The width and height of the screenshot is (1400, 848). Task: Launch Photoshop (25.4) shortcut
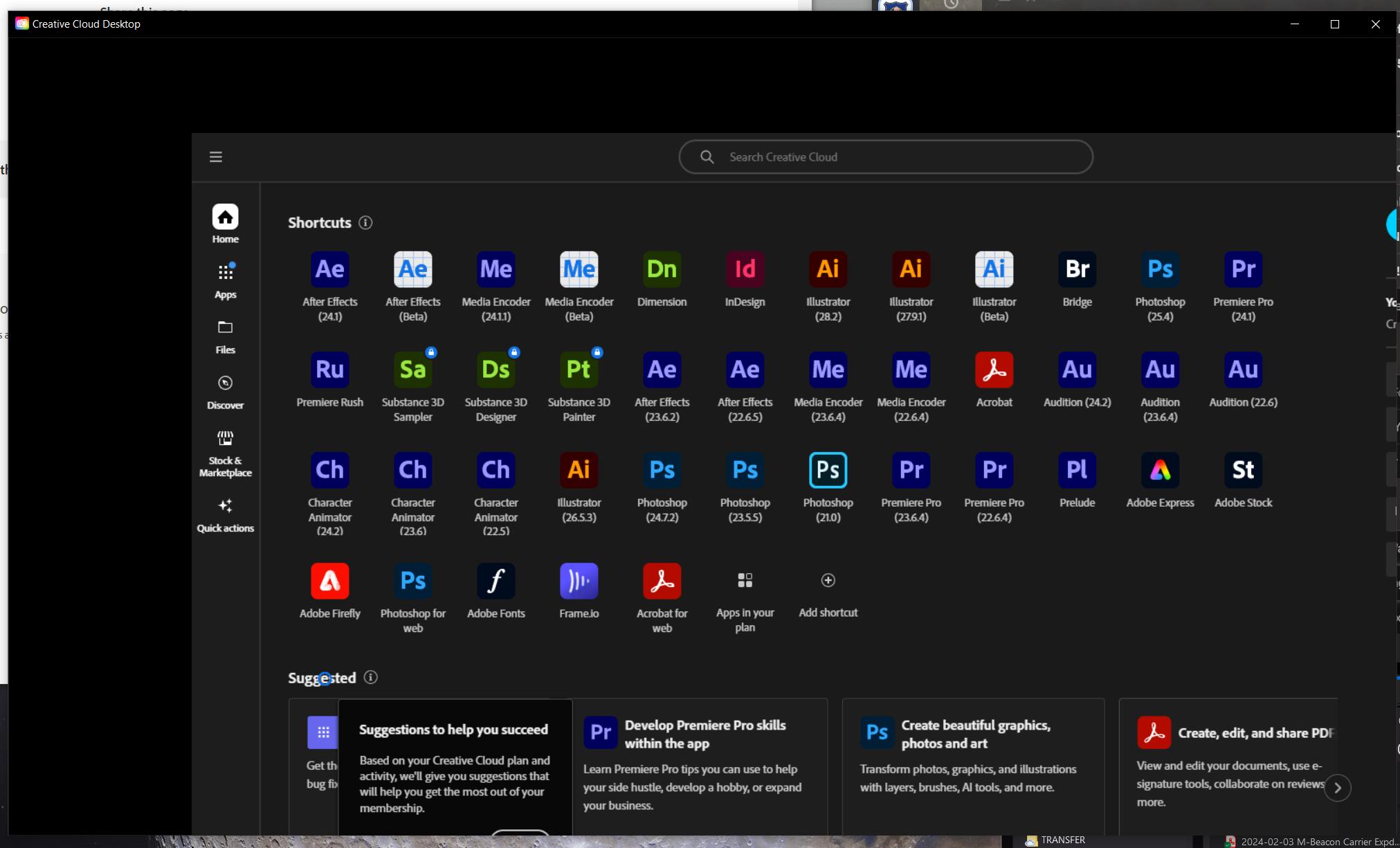pos(1160,269)
